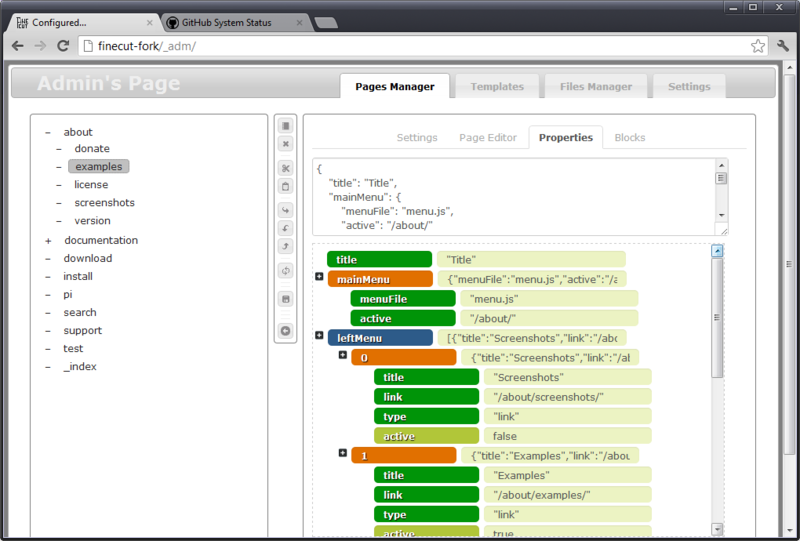Toggle expander for leftMenu item 1
Screen dimensions: 800x541
click(x=343, y=453)
